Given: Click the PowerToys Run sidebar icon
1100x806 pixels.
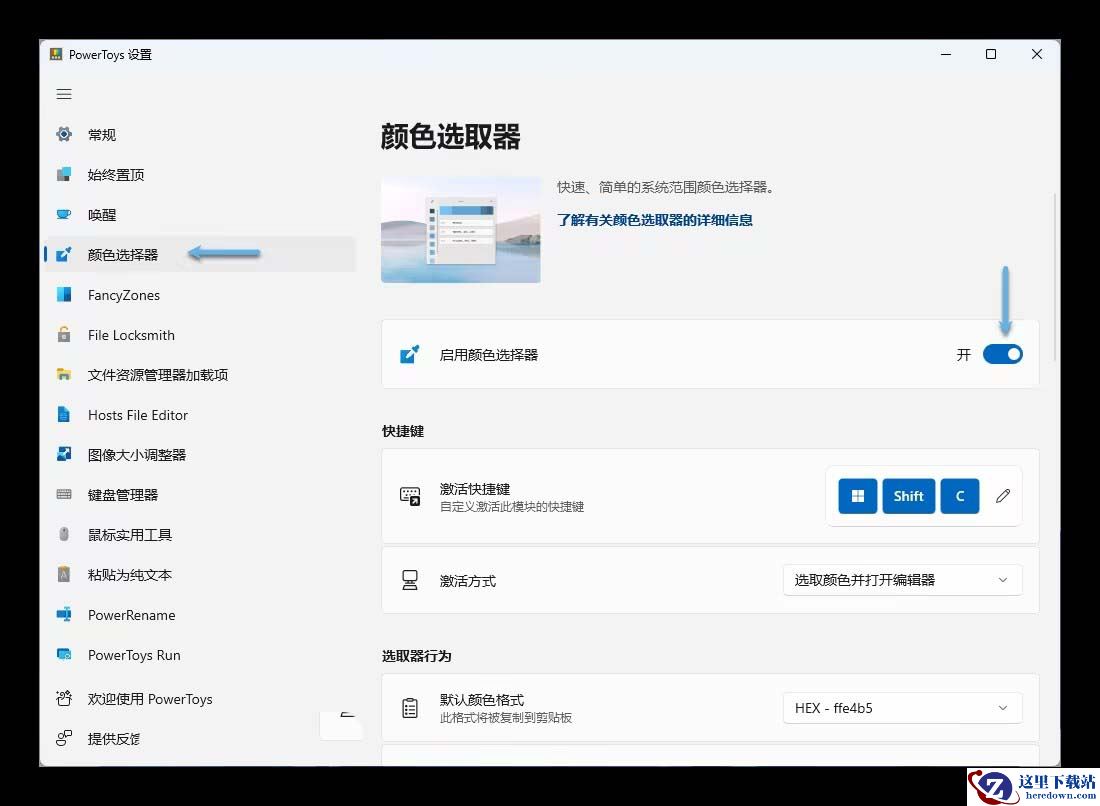Looking at the screenshot, I should (x=64, y=654).
